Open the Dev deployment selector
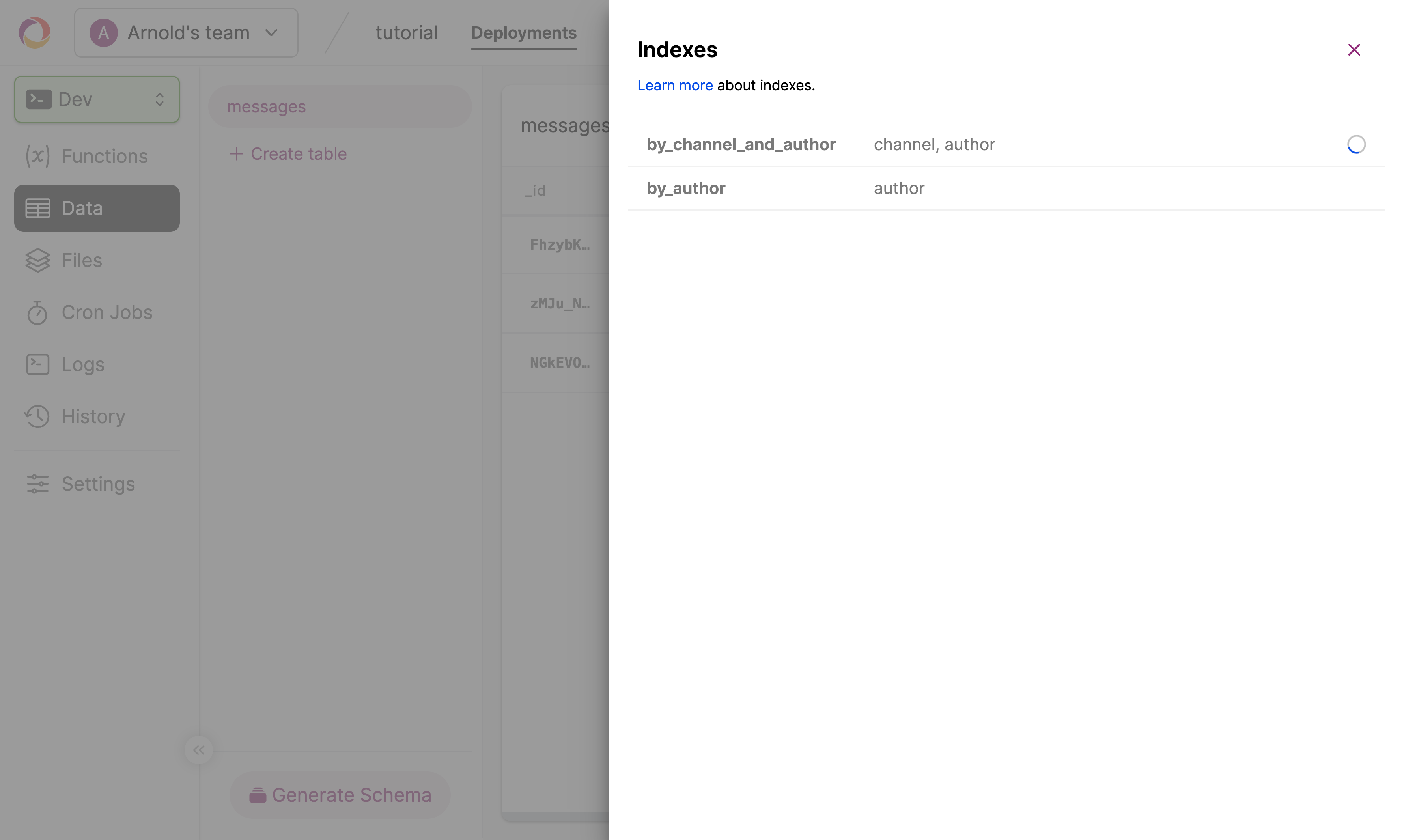This screenshot has width=1404, height=840. click(97, 100)
